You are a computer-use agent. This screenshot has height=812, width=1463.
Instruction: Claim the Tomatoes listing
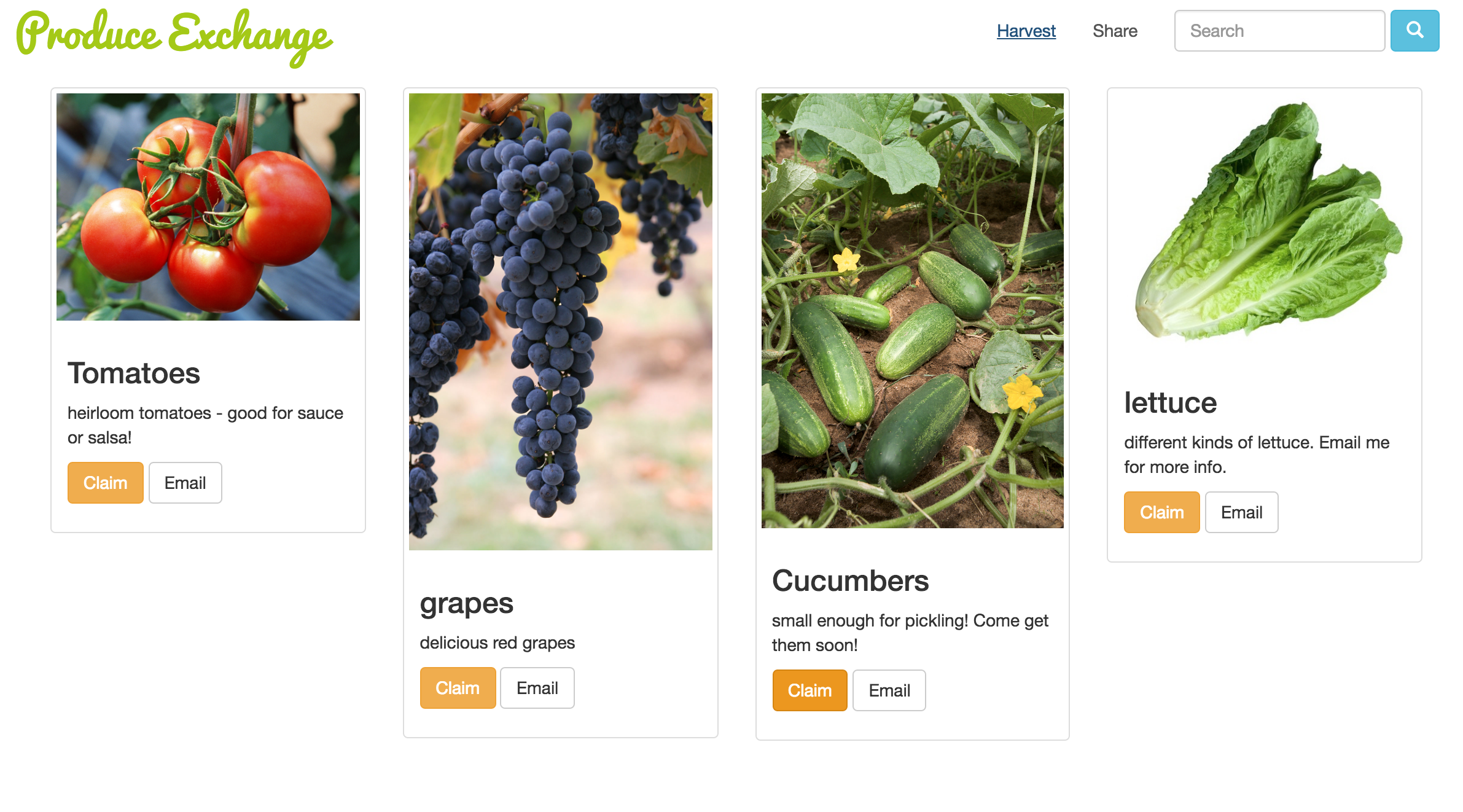[x=105, y=483]
